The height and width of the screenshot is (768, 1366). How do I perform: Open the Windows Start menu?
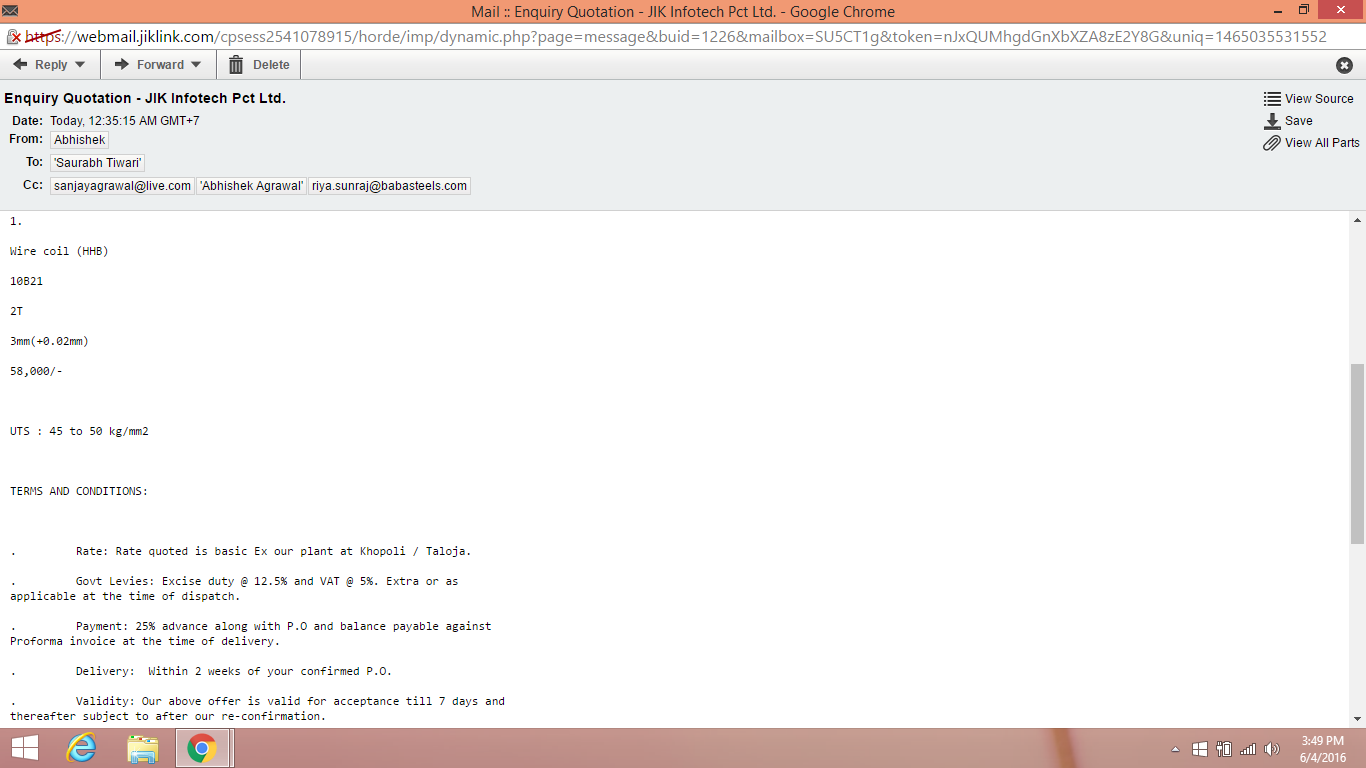point(24,748)
